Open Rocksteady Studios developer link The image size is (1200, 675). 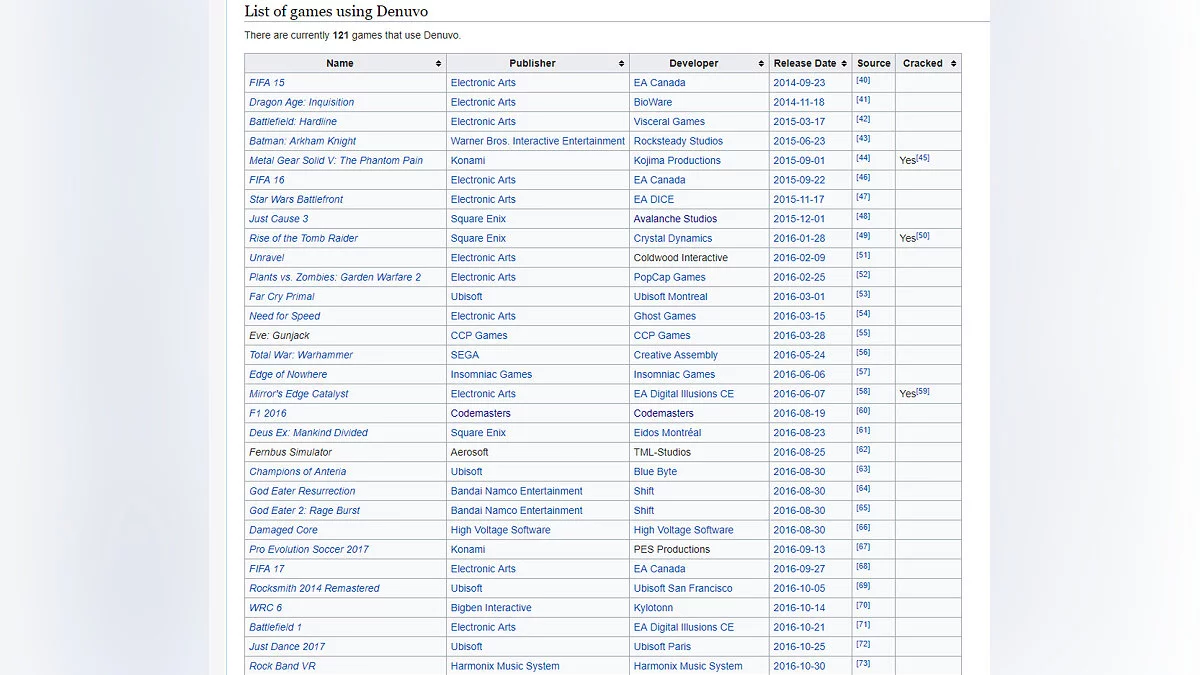point(678,141)
